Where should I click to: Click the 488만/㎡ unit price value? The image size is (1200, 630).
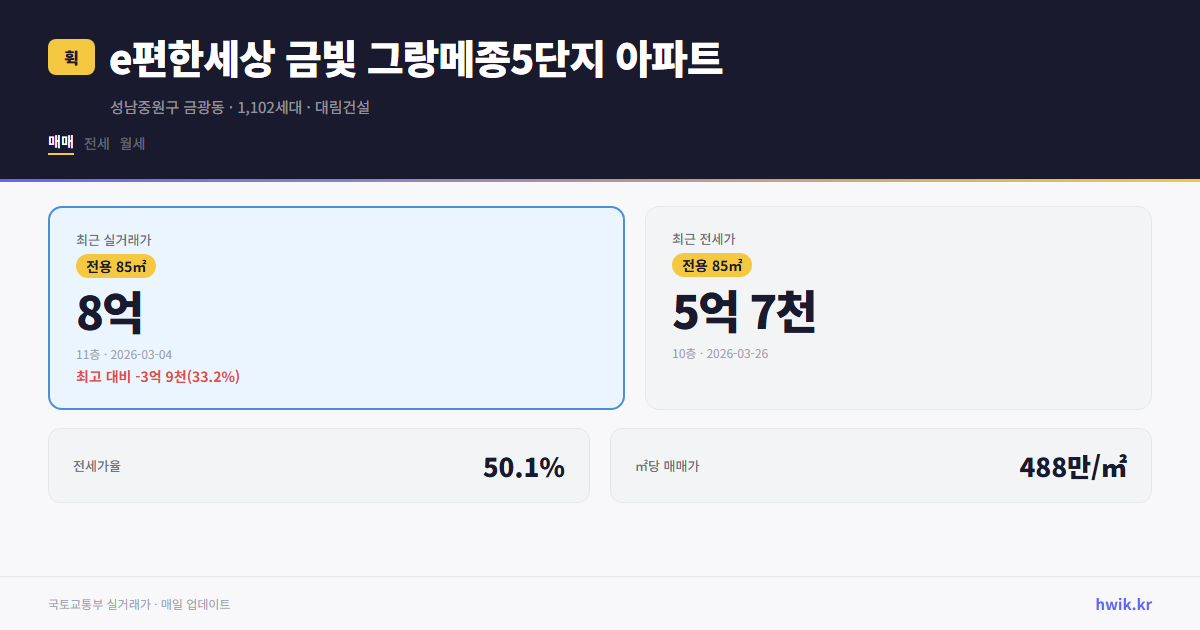(x=1073, y=465)
